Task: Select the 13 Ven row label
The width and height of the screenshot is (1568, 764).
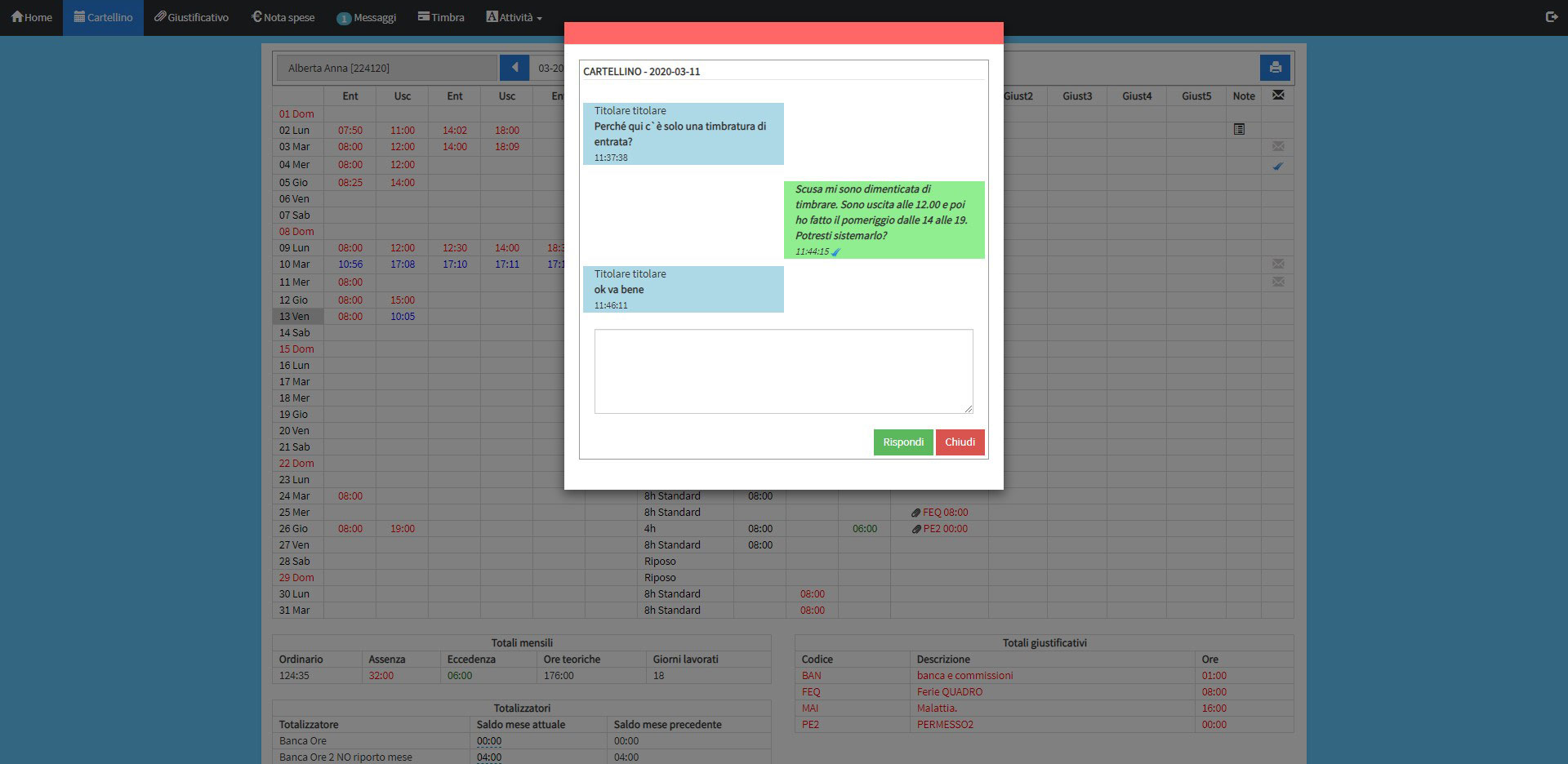Action: (x=298, y=316)
